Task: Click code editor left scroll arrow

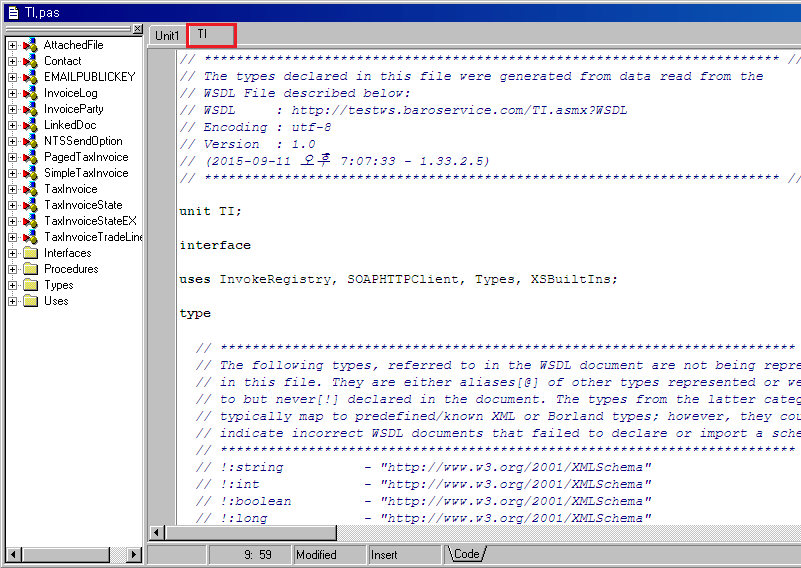Action: coord(156,533)
